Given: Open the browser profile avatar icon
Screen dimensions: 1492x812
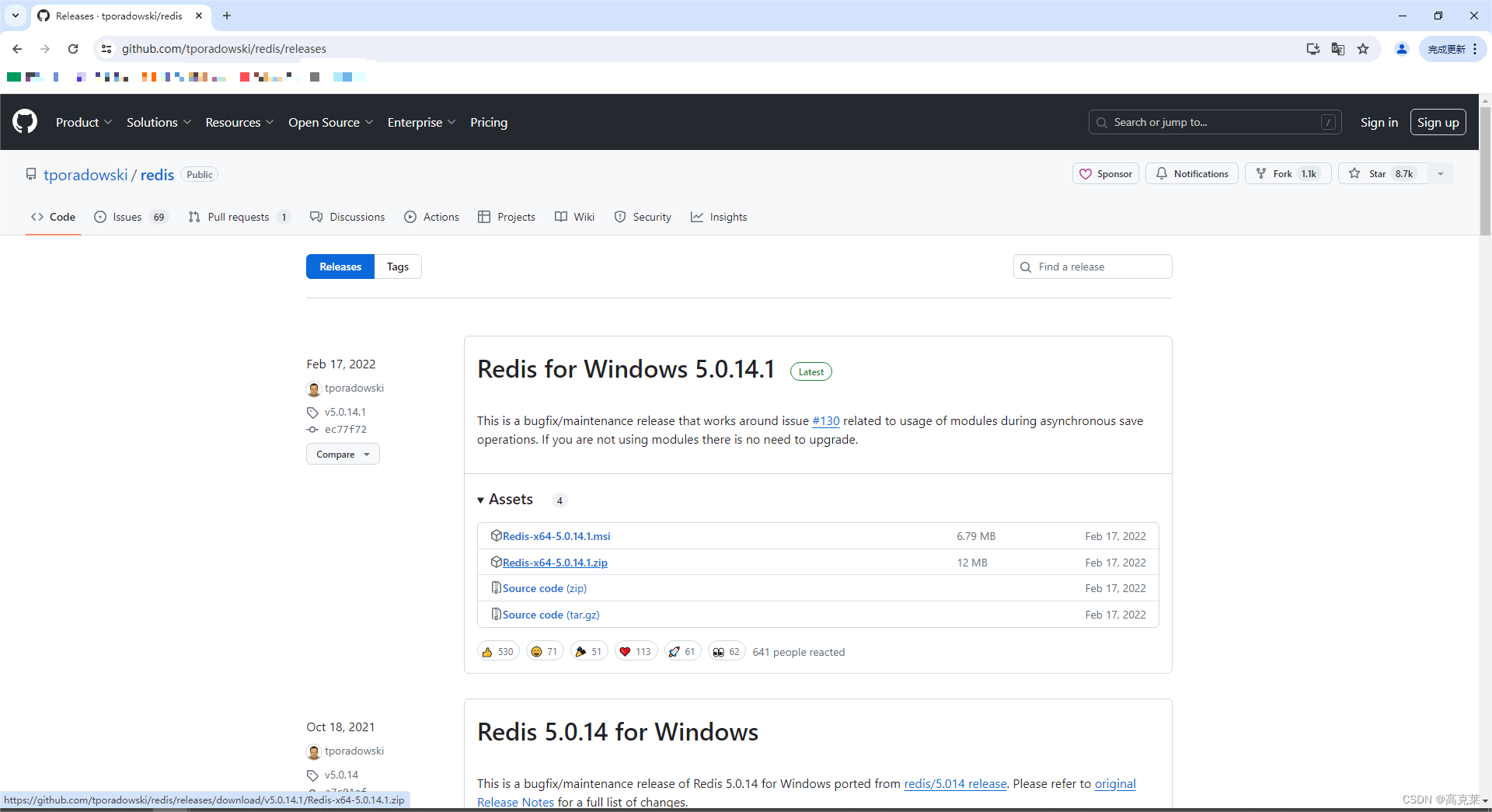Looking at the screenshot, I should click(x=1402, y=49).
